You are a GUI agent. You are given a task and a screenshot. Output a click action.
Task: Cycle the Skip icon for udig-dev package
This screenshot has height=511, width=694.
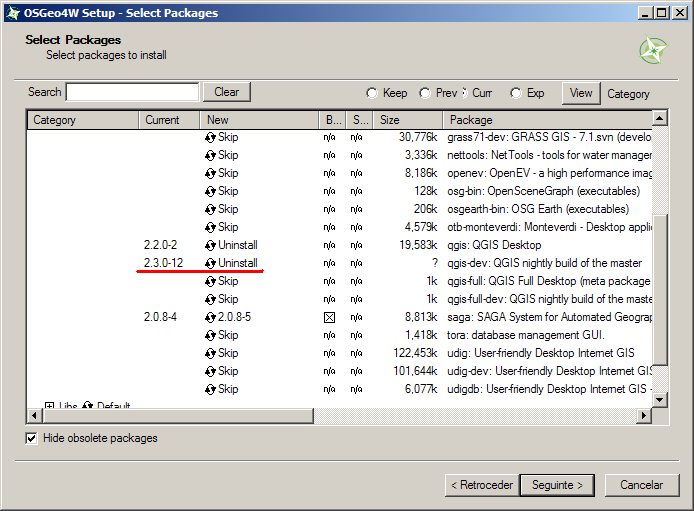(210, 372)
